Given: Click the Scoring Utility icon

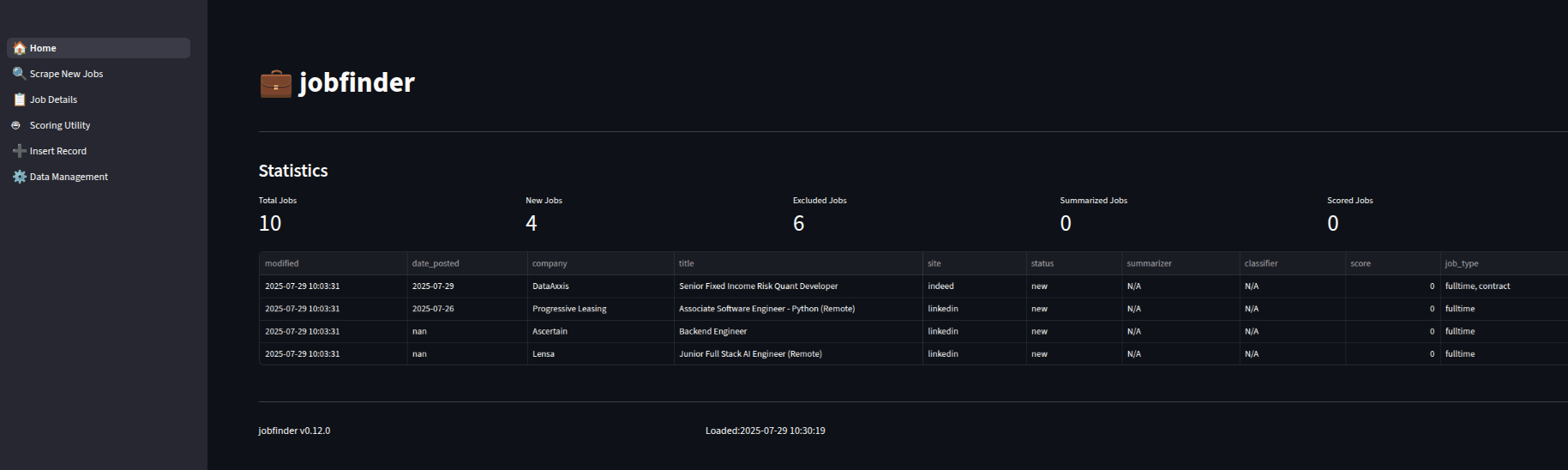Looking at the screenshot, I should tap(16, 125).
